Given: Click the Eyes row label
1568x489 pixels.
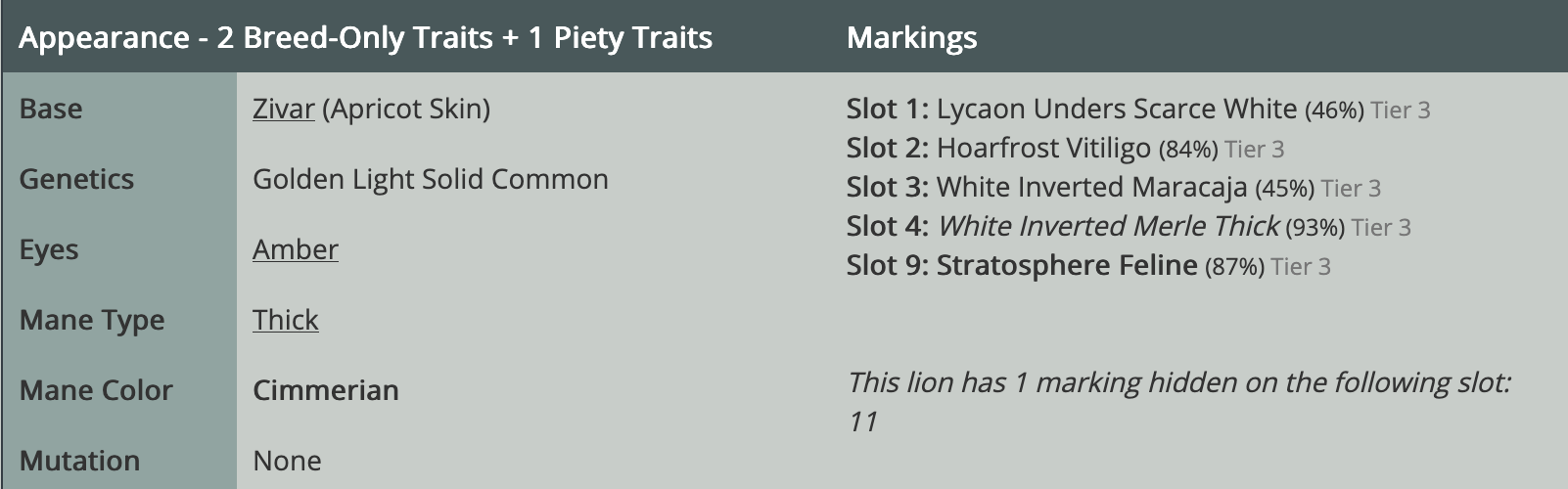Looking at the screenshot, I should click(x=49, y=249).
